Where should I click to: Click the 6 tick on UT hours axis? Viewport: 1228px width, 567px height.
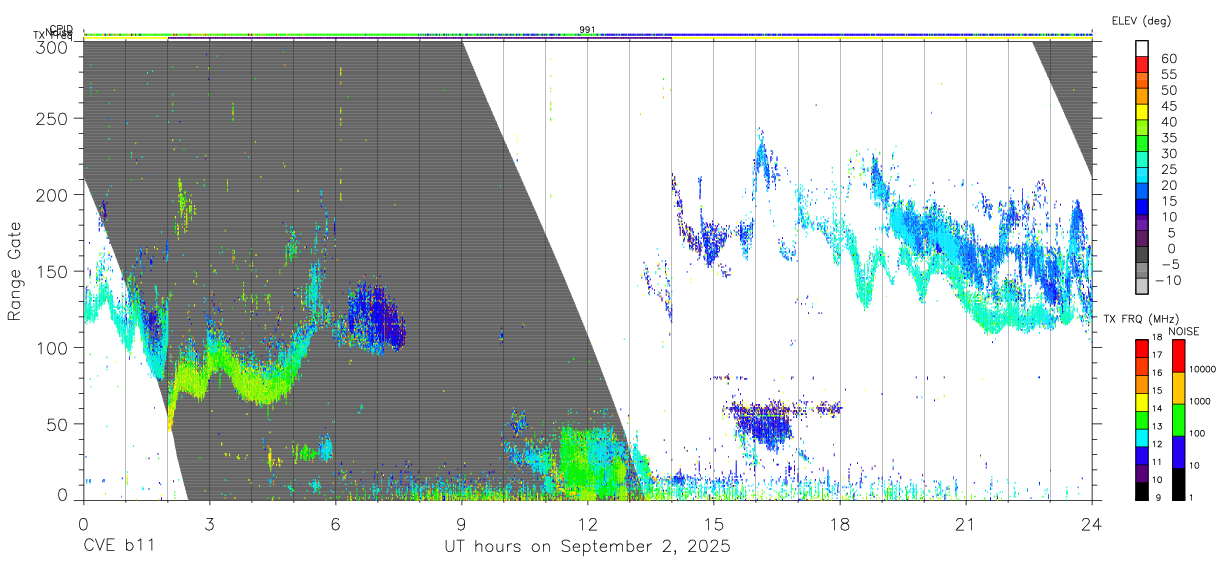click(335, 523)
